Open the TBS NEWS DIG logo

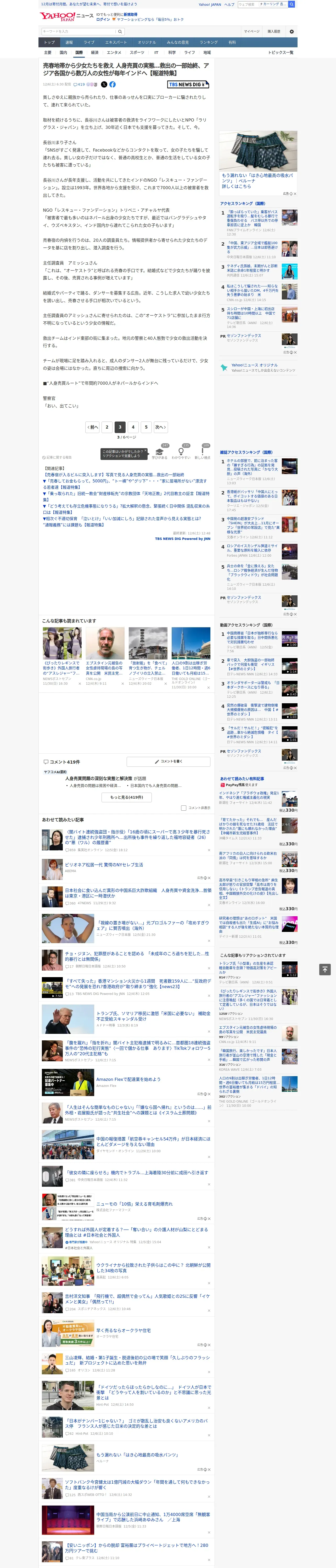tap(188, 85)
